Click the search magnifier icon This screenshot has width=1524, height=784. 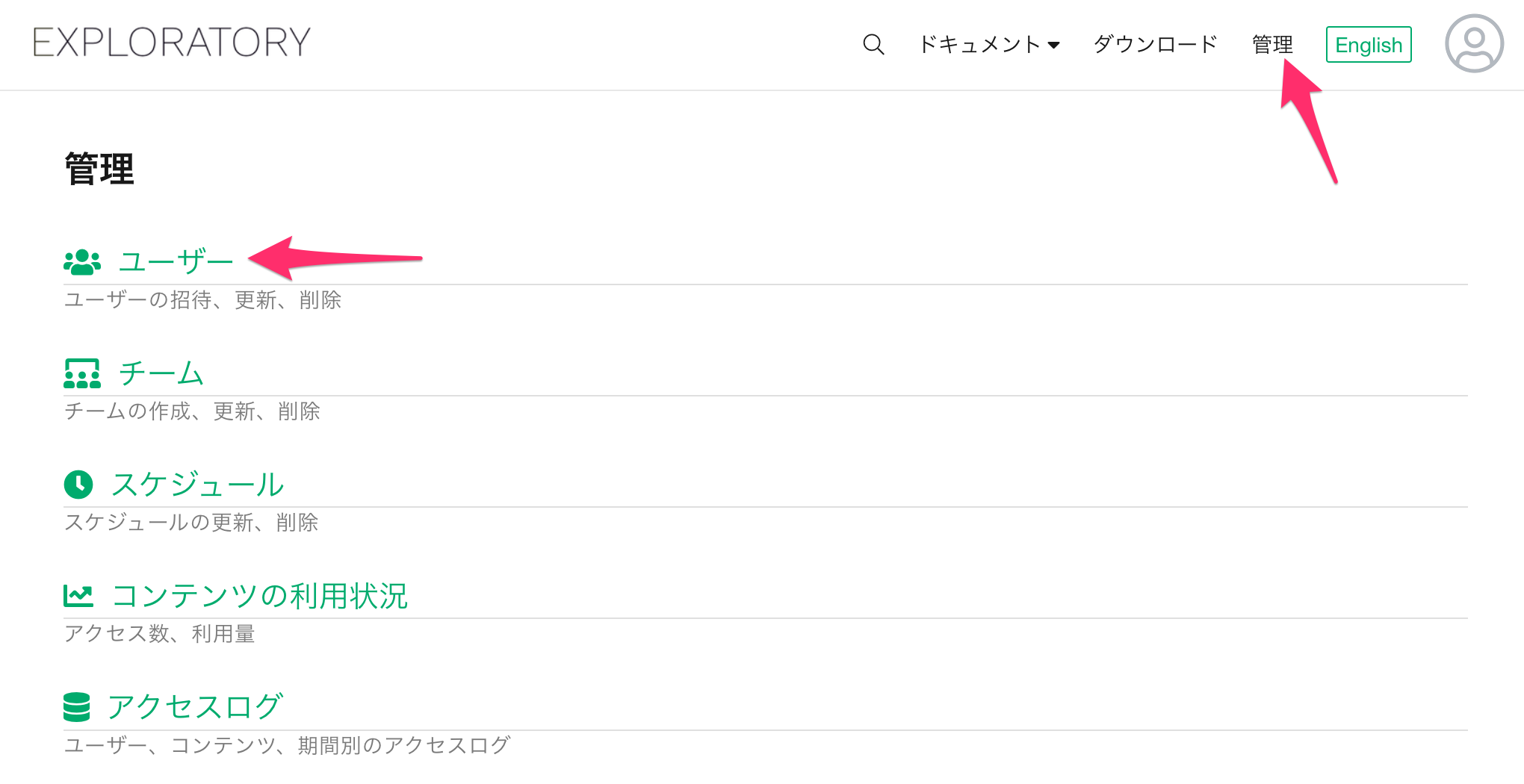click(873, 44)
